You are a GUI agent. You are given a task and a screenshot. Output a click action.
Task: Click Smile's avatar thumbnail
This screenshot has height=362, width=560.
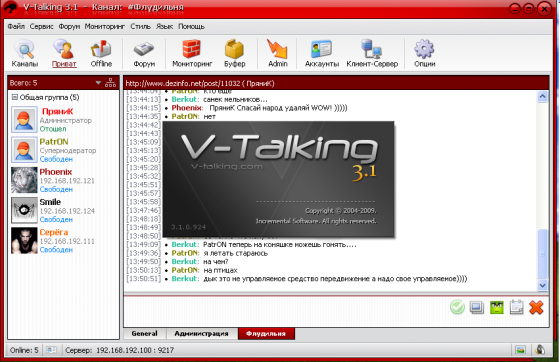[24, 210]
